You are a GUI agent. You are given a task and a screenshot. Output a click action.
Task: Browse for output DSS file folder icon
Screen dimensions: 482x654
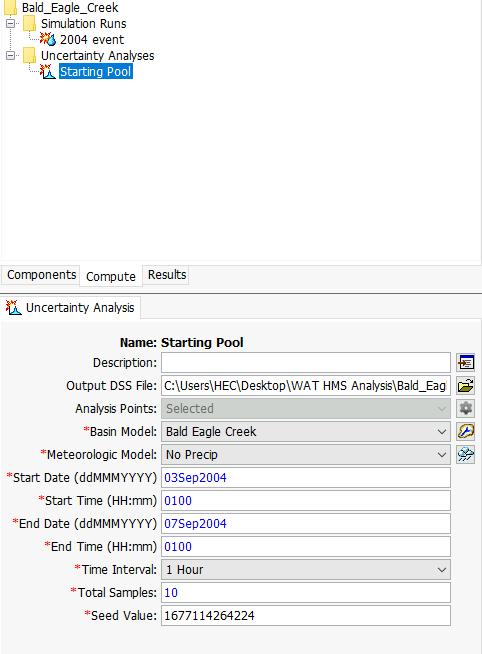click(x=465, y=385)
